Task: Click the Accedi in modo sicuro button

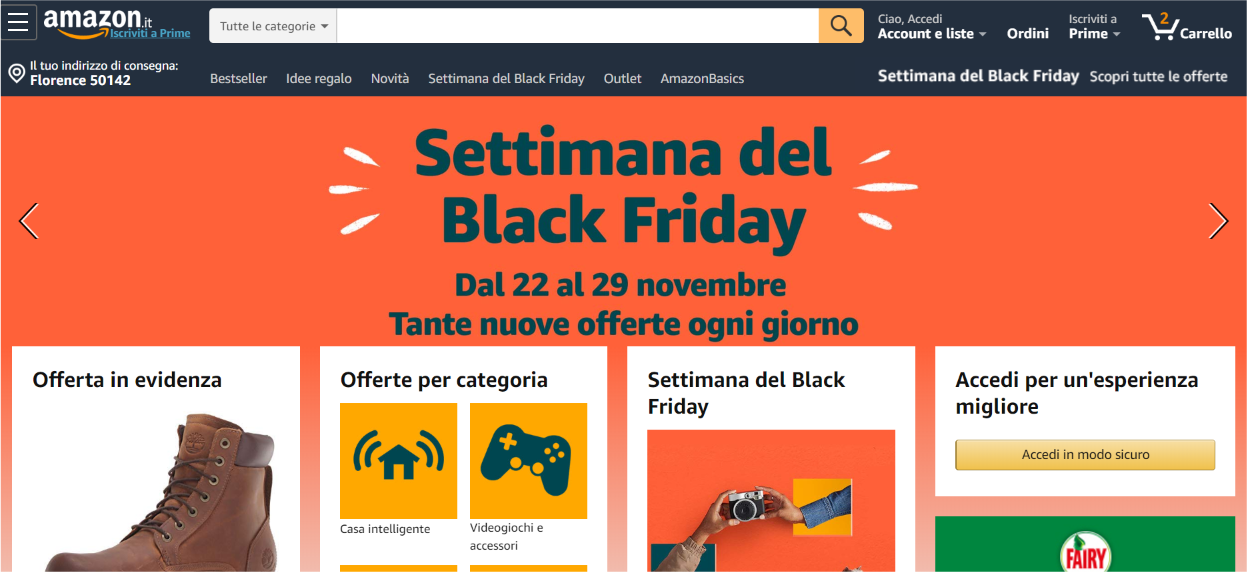Action: (1085, 455)
